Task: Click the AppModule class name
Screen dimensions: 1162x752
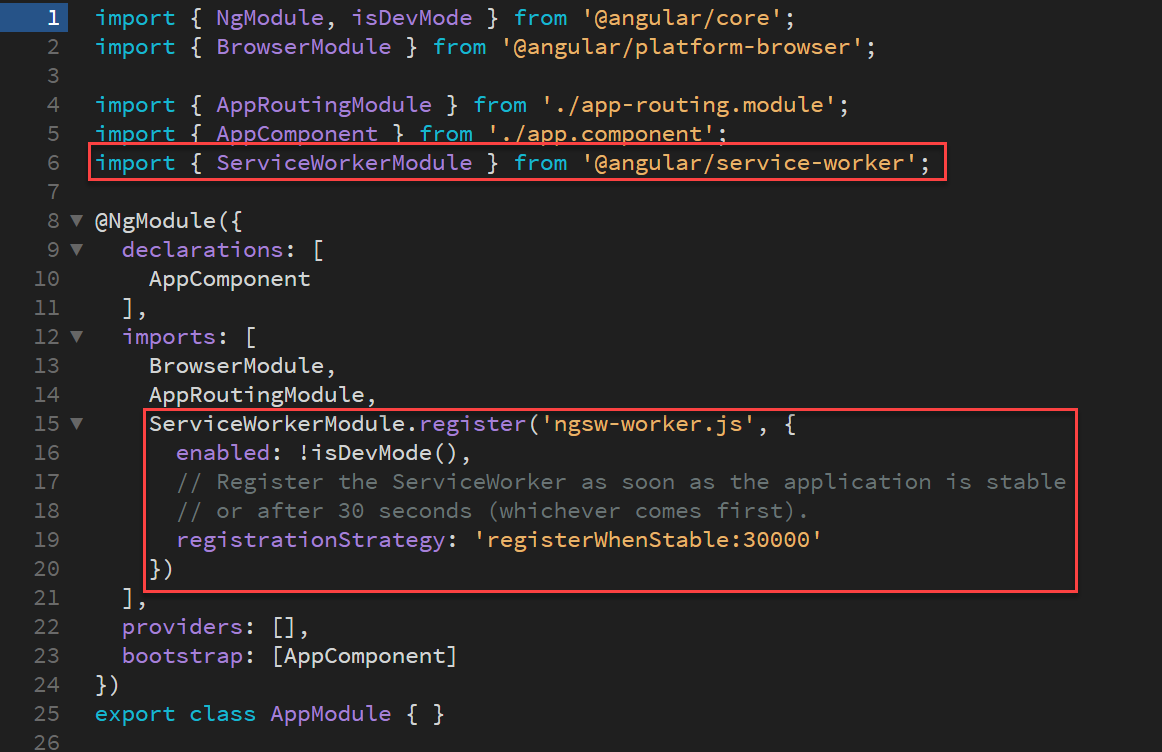Action: [x=330, y=713]
